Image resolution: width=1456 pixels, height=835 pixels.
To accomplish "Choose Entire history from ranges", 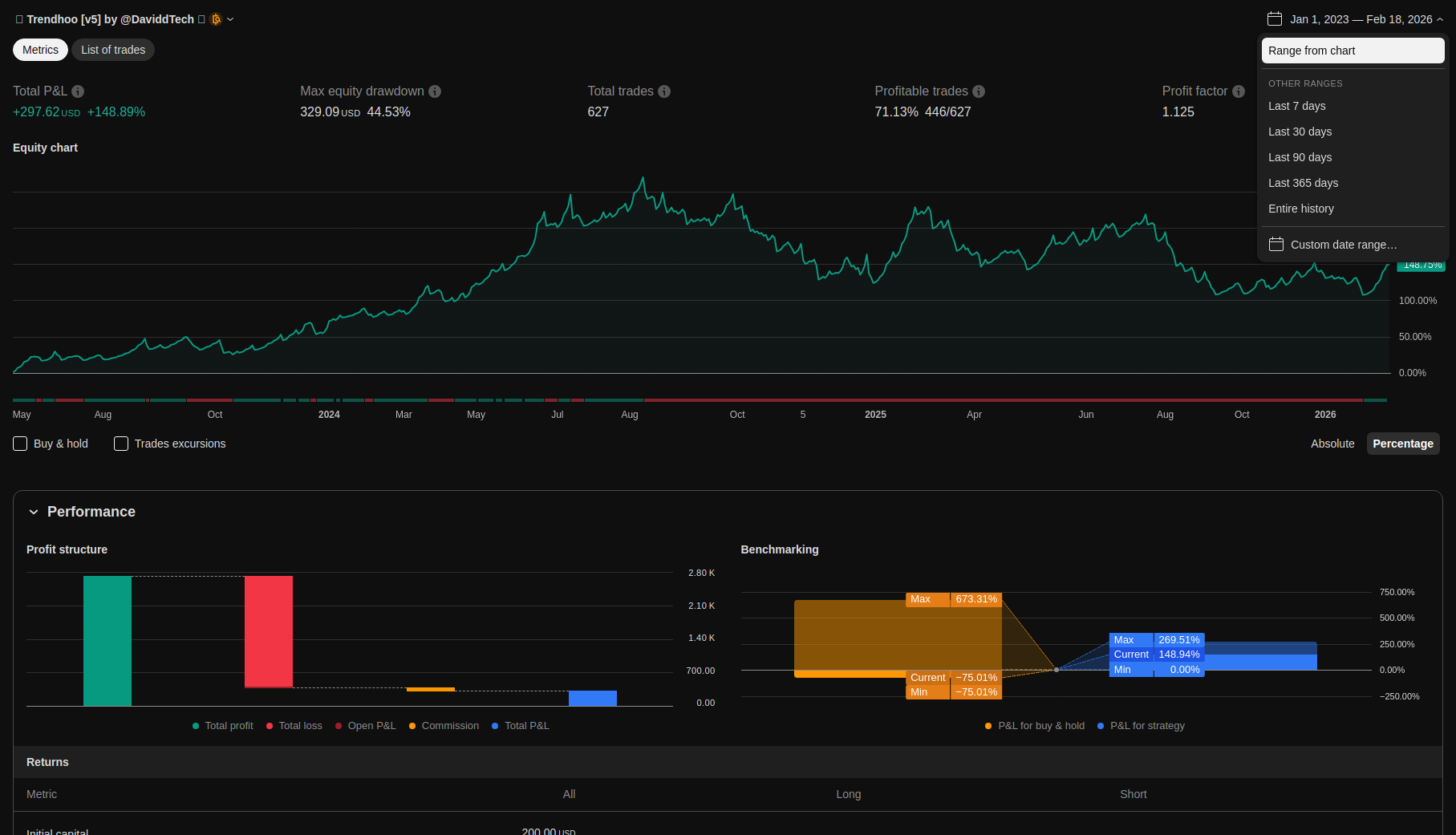I will pos(1300,209).
